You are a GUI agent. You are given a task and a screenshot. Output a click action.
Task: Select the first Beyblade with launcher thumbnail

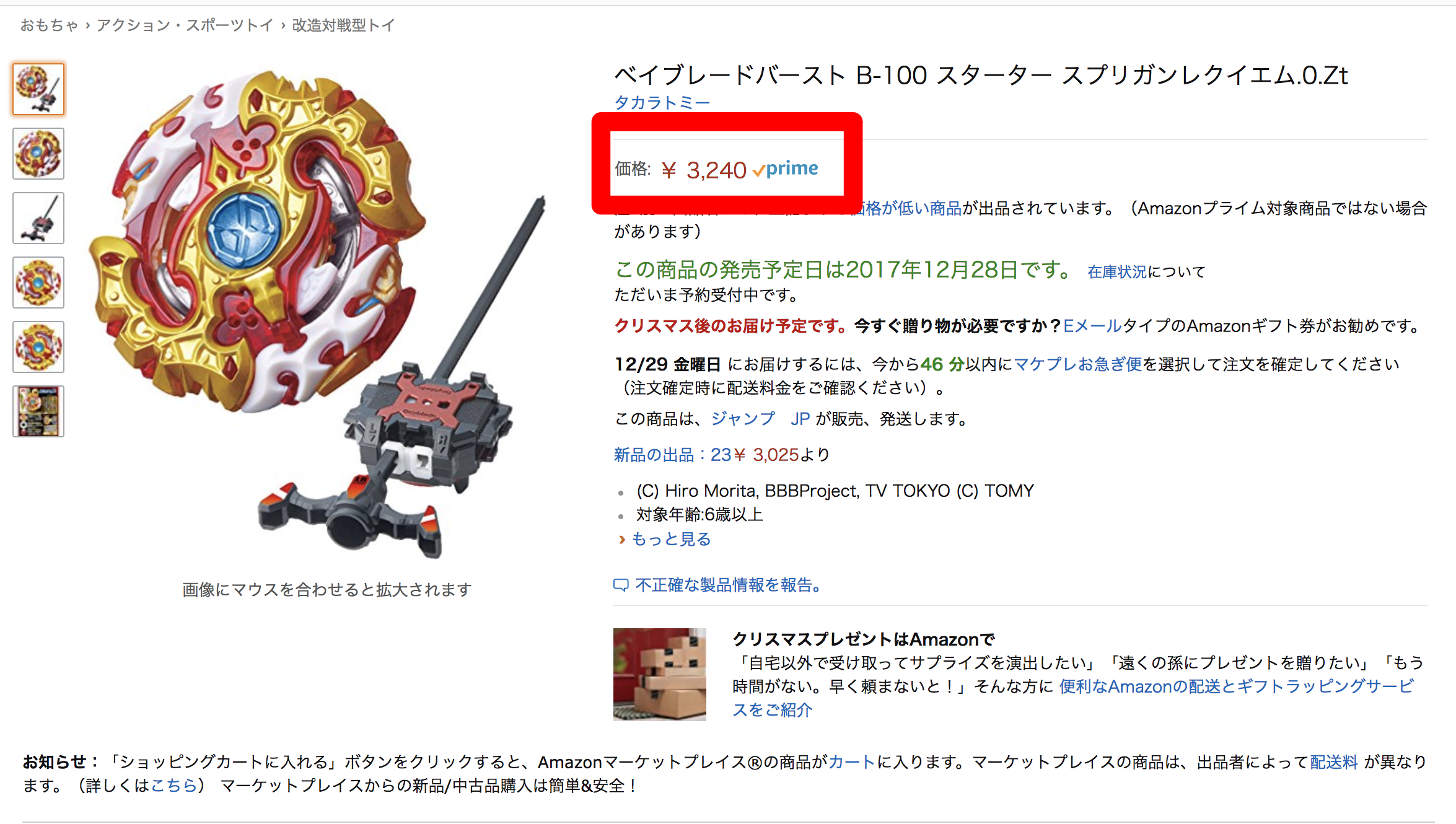pyautogui.click(x=38, y=89)
